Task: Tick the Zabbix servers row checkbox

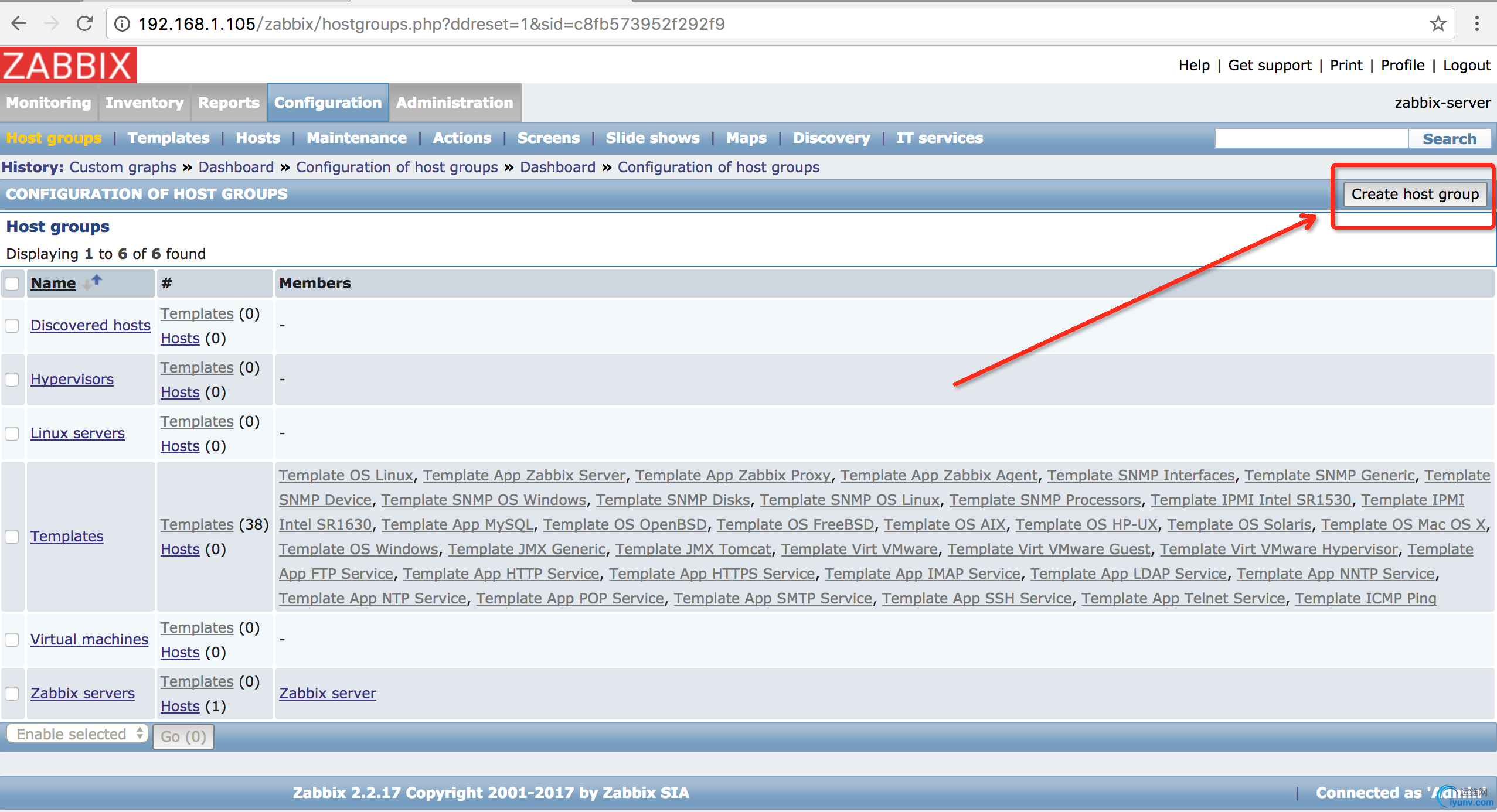Action: tap(12, 694)
